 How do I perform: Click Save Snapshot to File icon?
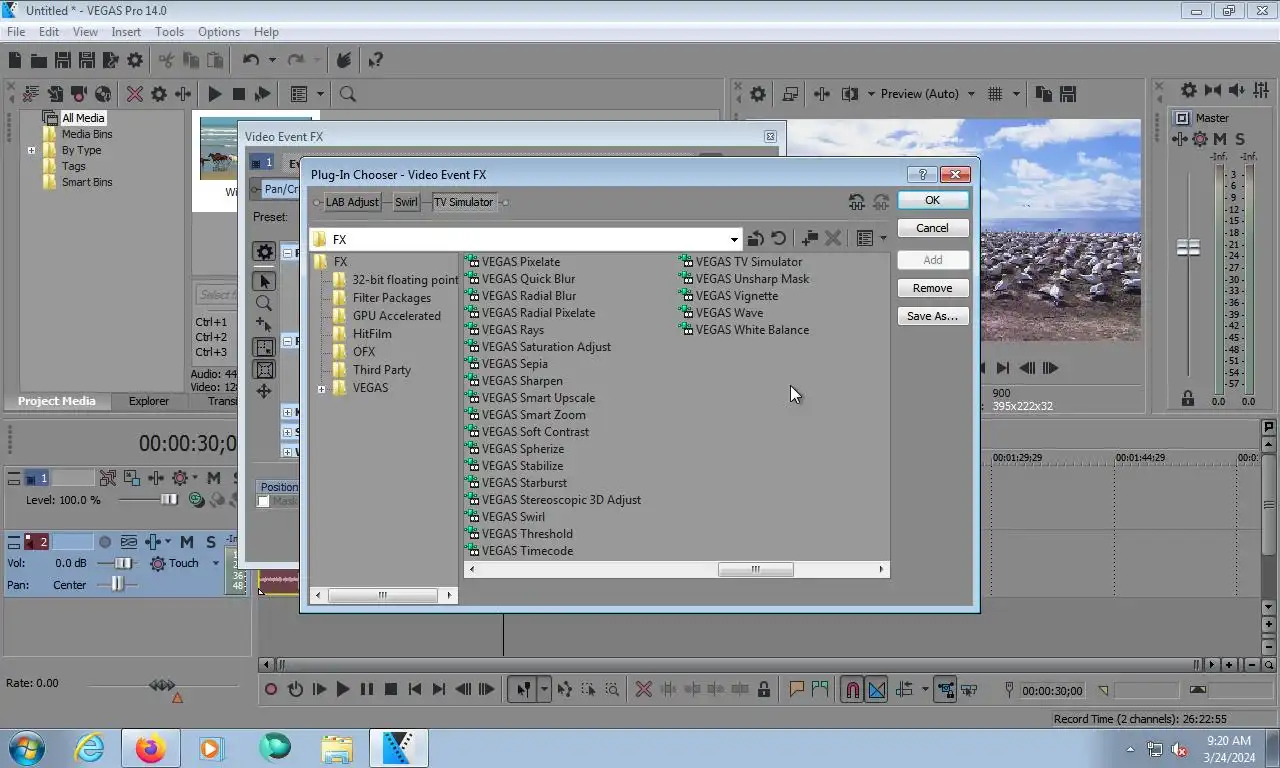click(1068, 94)
